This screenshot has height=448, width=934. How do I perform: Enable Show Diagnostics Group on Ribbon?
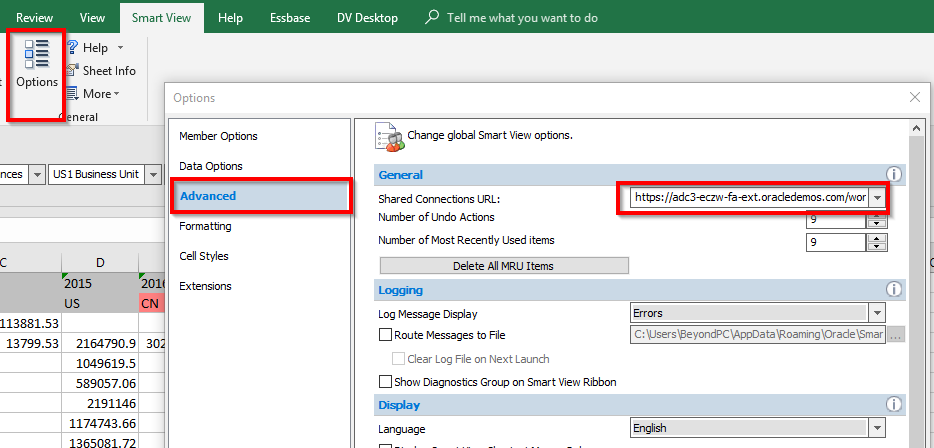(385, 382)
